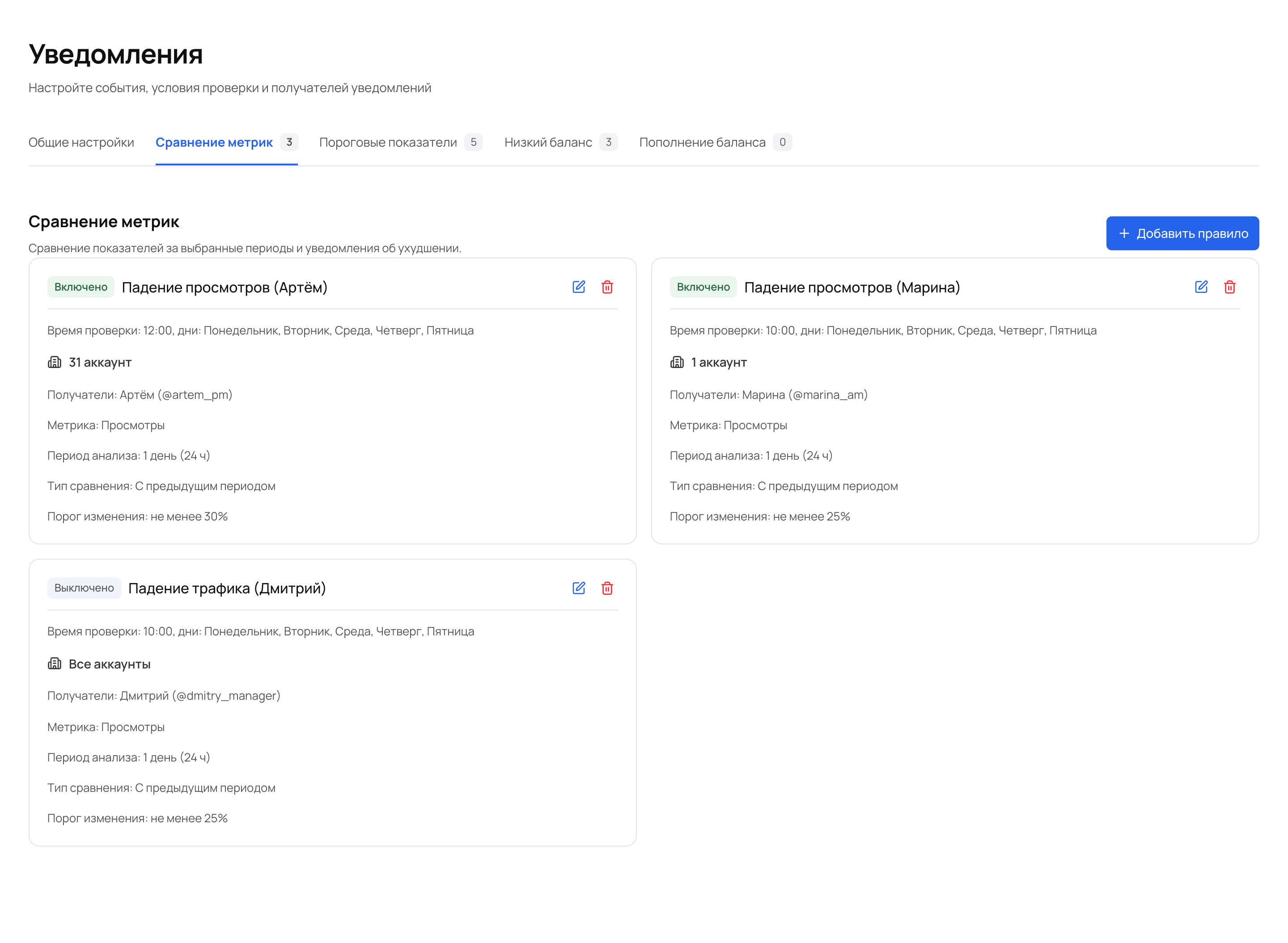Edit the Падение просмотров (Артём) rule
1288x943 pixels.
click(578, 287)
